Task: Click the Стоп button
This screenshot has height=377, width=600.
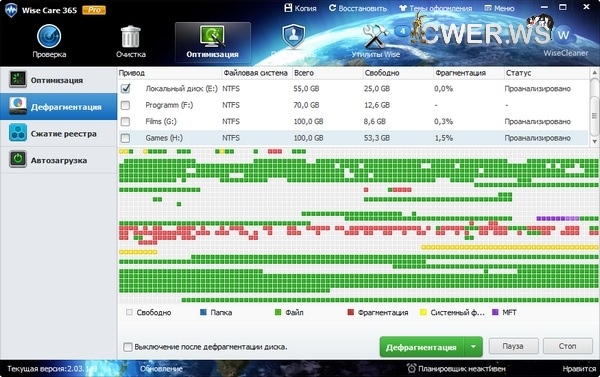Action: (567, 346)
